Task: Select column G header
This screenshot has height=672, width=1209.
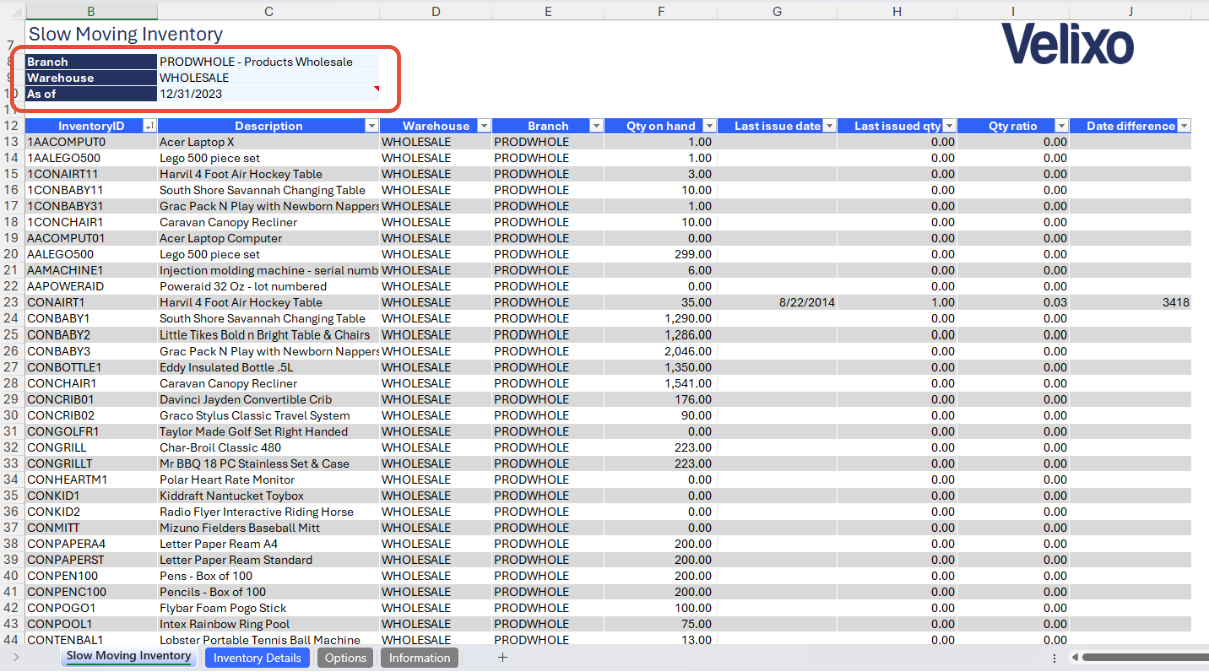Action: [x=777, y=11]
